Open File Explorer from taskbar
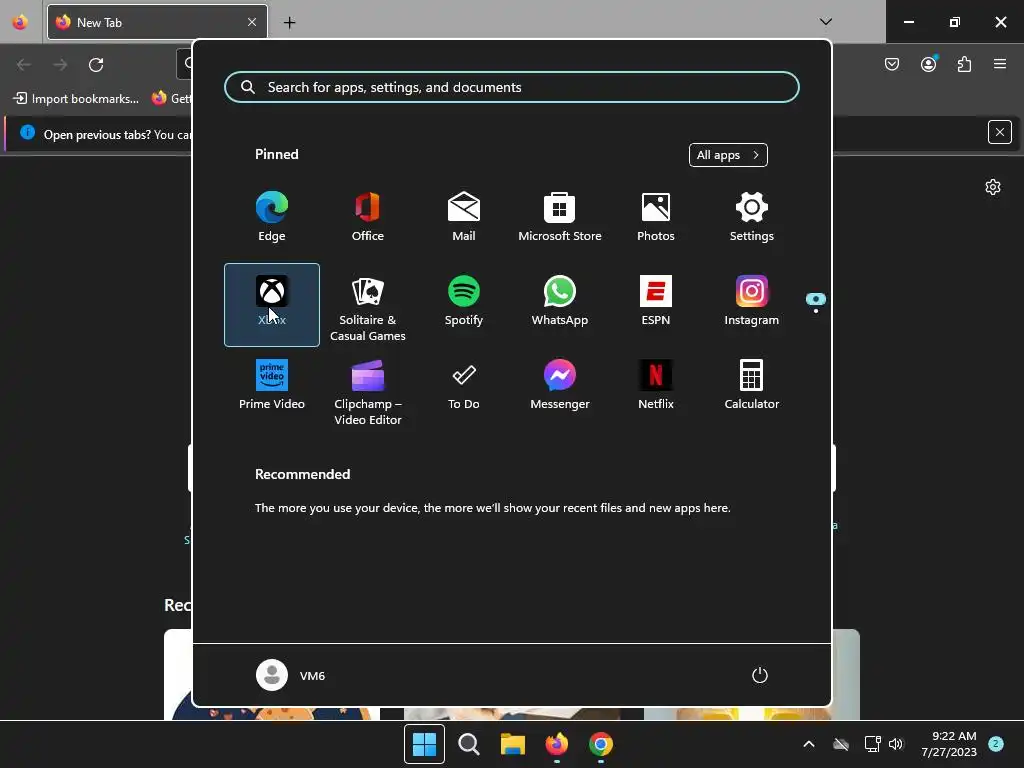1024x768 pixels. (x=513, y=744)
